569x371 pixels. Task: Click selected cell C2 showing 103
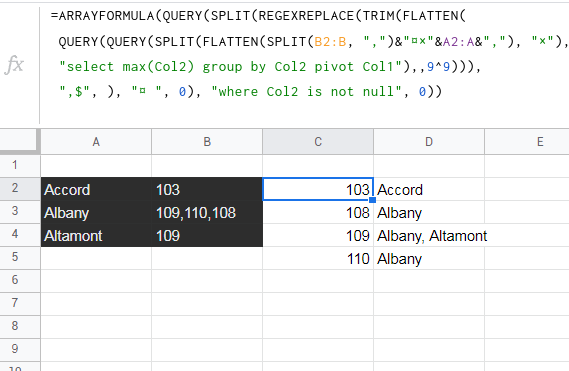318,189
